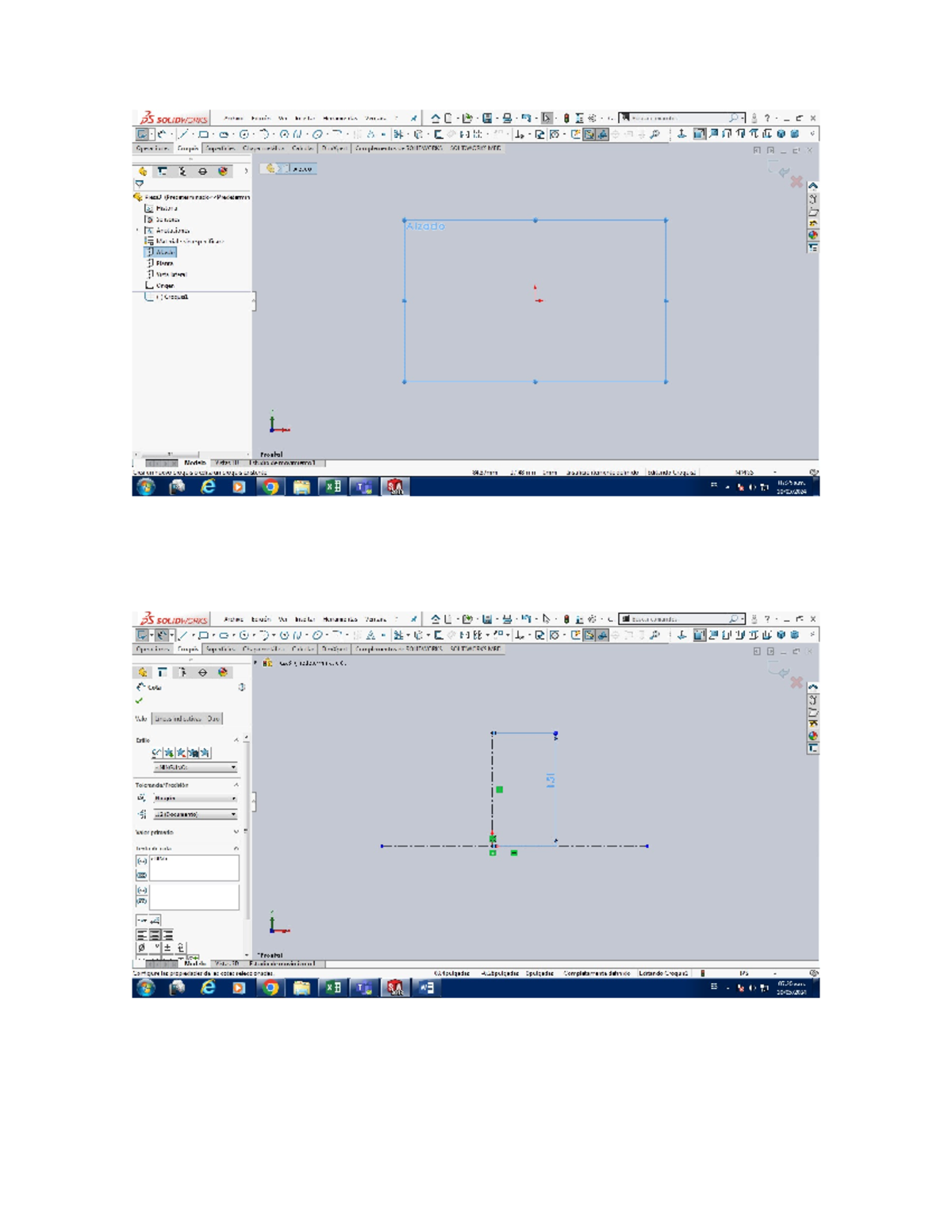Open the NINGUNO style dropdown
Screen dimensions: 952x1232
pyautogui.click(x=194, y=767)
